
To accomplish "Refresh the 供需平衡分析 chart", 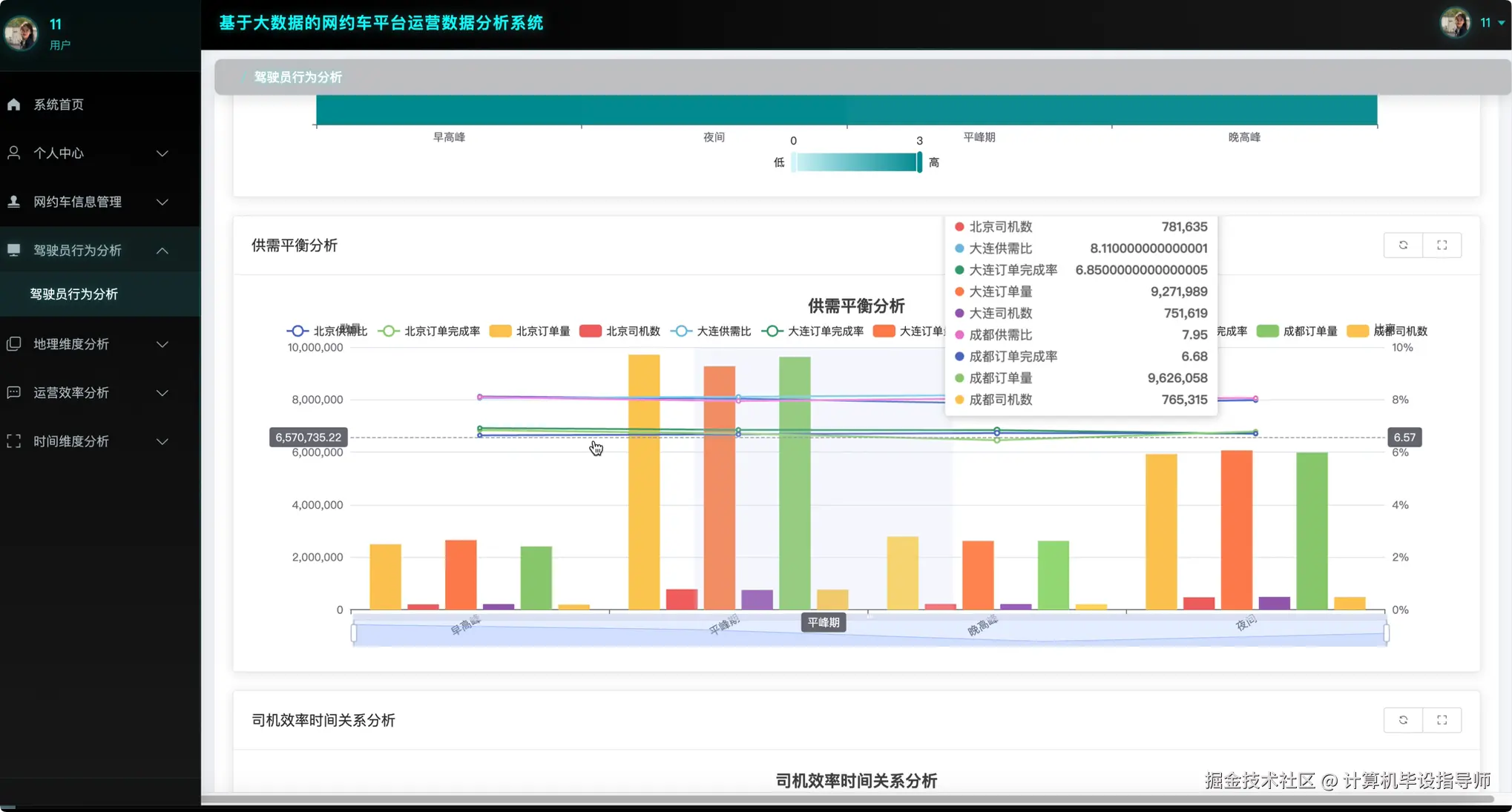I will 1403,245.
